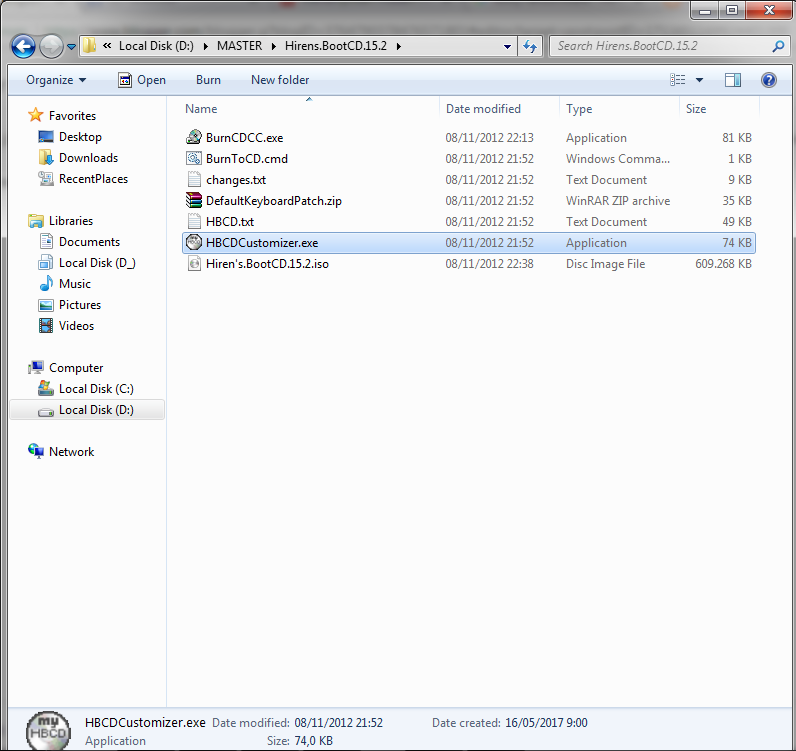Open Local Disk (D_) library
This screenshot has width=796, height=751.
[x=97, y=263]
